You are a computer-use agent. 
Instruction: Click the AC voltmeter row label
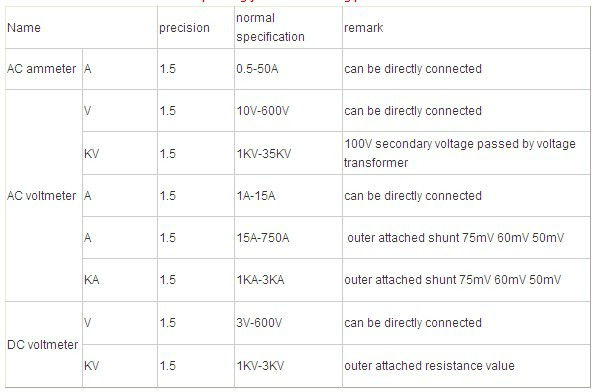tap(41, 196)
